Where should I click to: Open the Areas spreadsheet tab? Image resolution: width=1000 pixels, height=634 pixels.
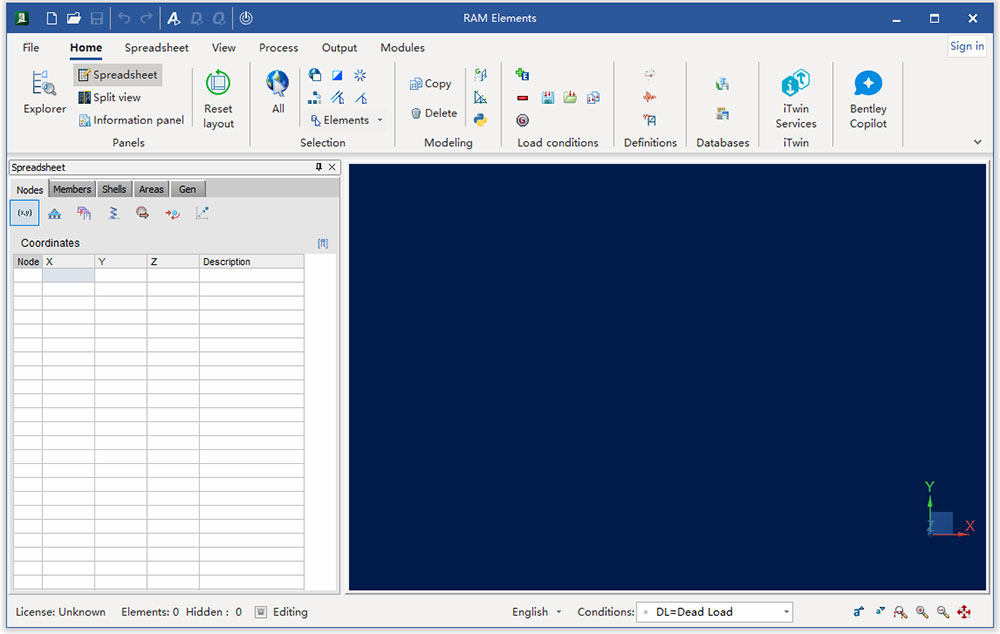click(151, 189)
